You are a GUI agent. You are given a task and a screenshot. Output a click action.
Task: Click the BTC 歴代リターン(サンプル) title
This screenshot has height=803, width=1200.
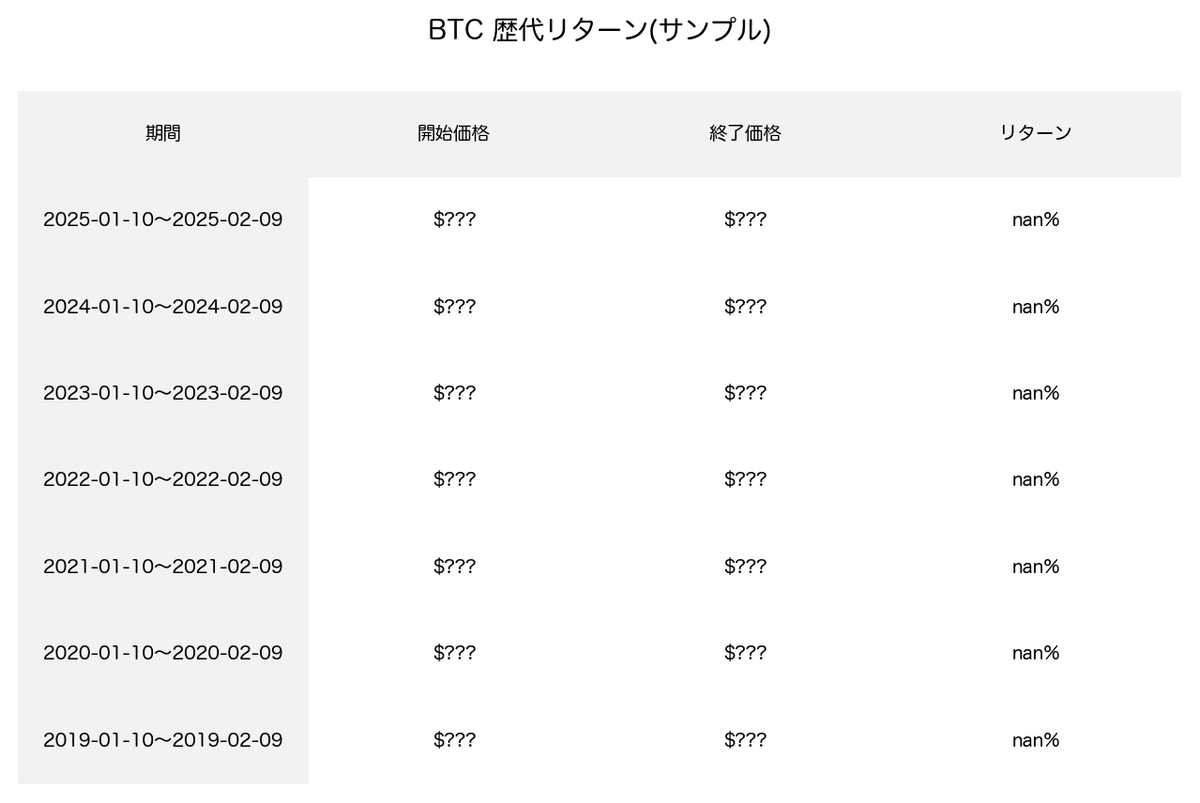pyautogui.click(x=600, y=31)
